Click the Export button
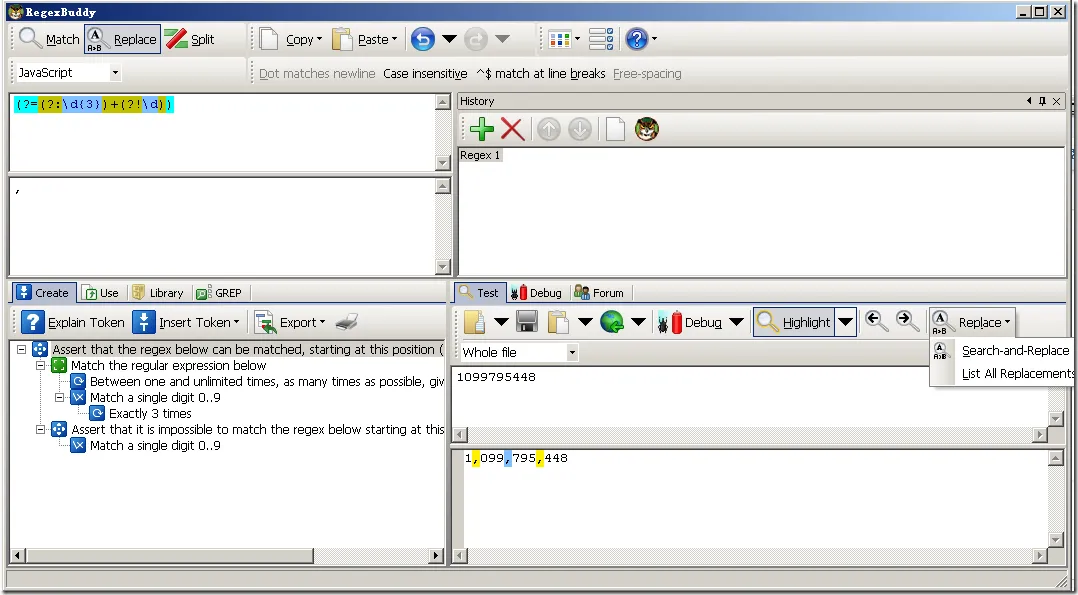1078x595 pixels. click(x=289, y=322)
